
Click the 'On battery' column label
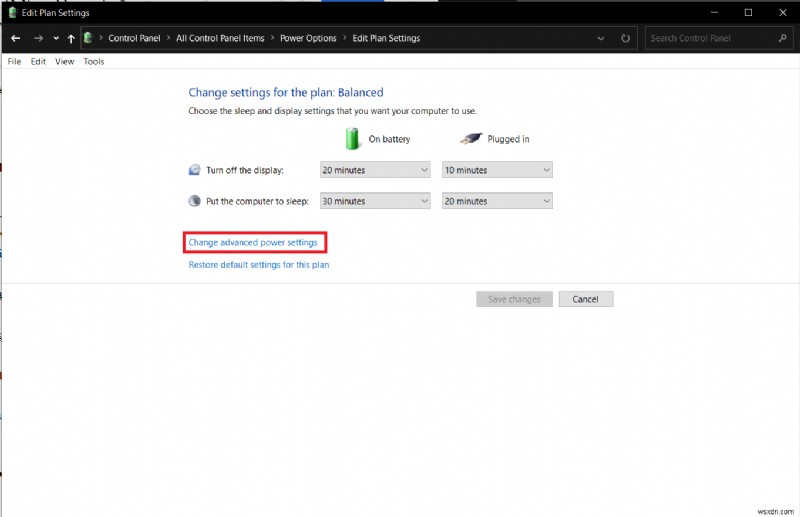389,139
